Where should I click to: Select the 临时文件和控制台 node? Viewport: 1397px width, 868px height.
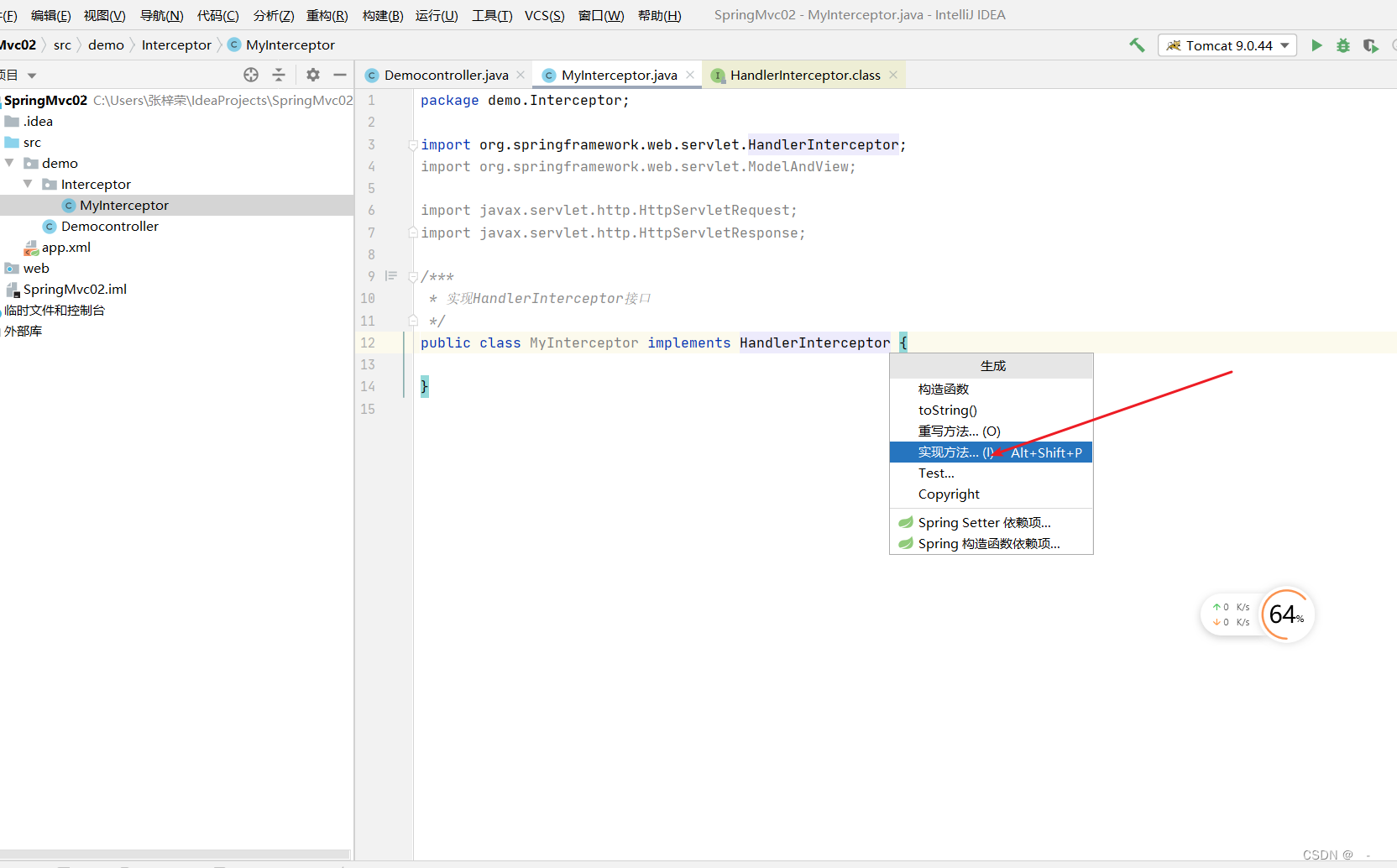pos(55,310)
